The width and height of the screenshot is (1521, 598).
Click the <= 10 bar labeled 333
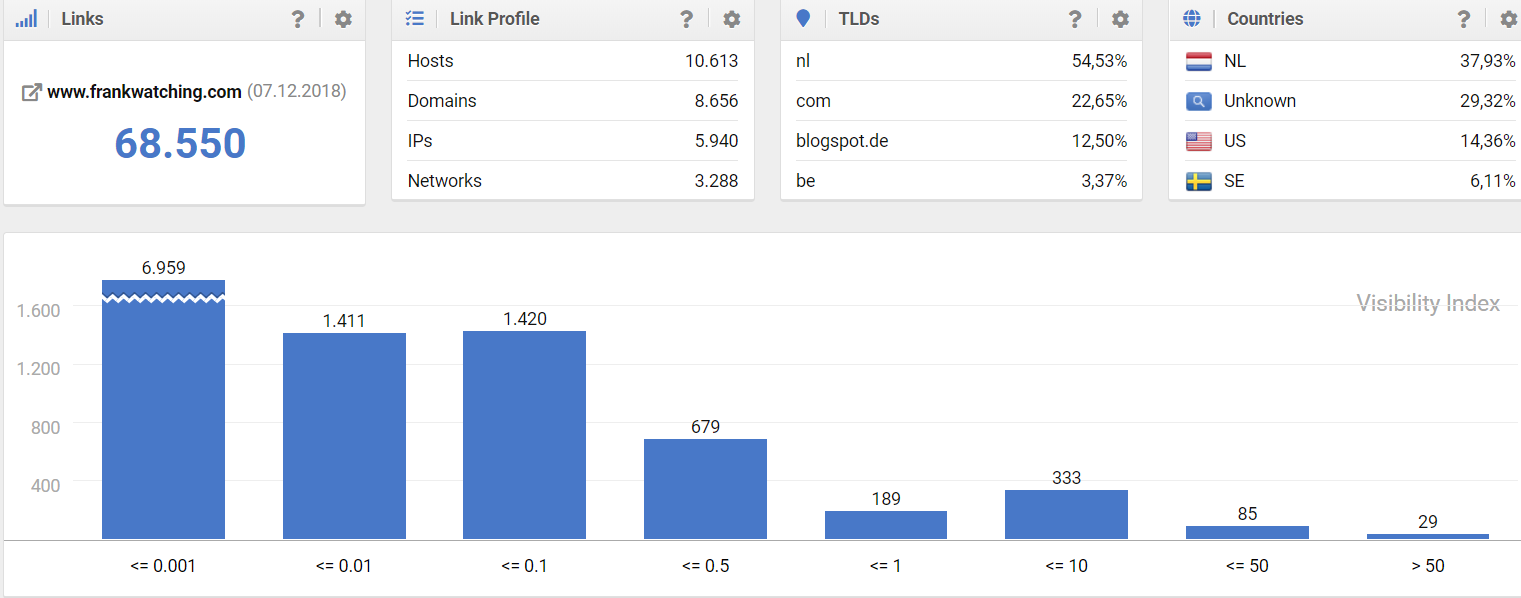[1066, 515]
